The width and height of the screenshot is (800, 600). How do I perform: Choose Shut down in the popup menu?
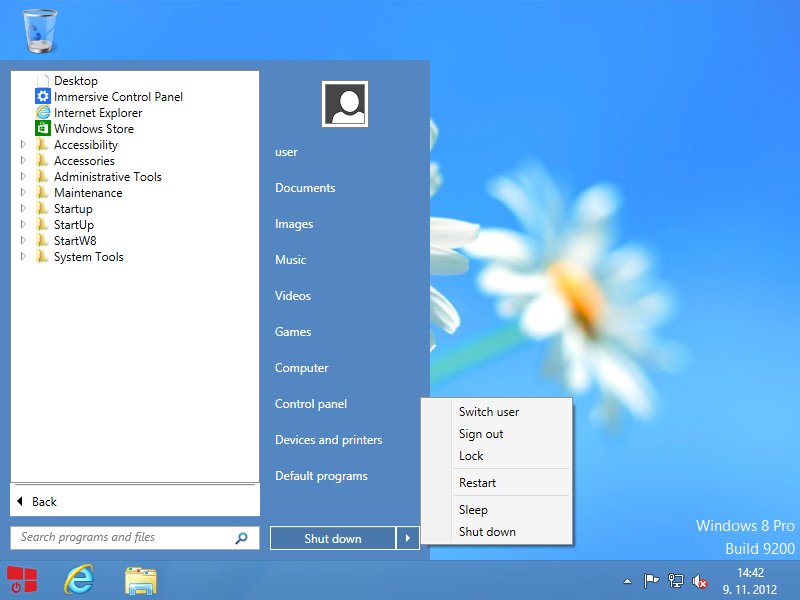click(x=487, y=532)
